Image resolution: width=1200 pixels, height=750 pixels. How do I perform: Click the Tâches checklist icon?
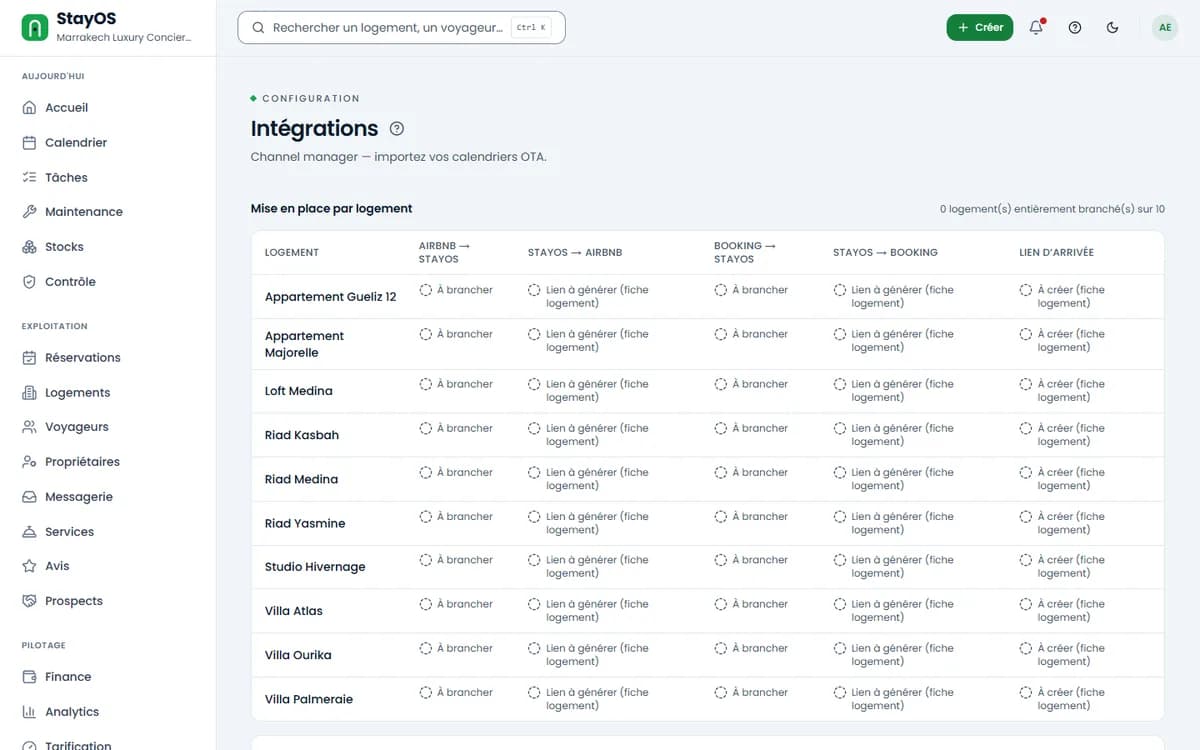point(29,178)
